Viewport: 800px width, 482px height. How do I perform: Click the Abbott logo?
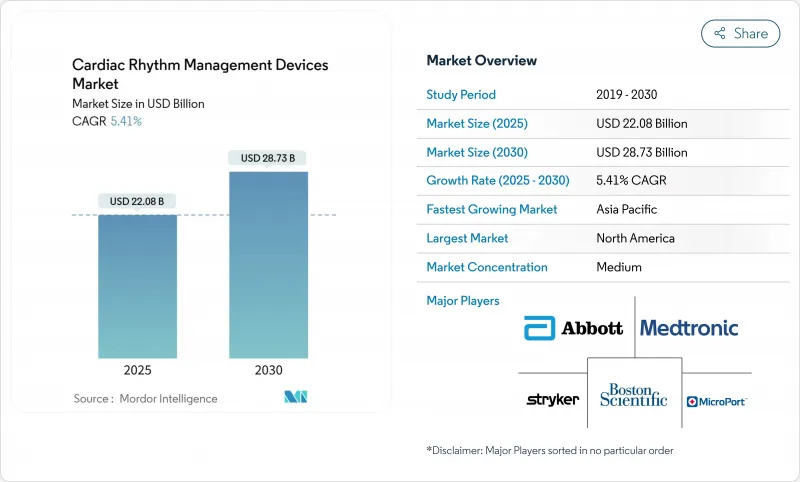pyautogui.click(x=574, y=328)
